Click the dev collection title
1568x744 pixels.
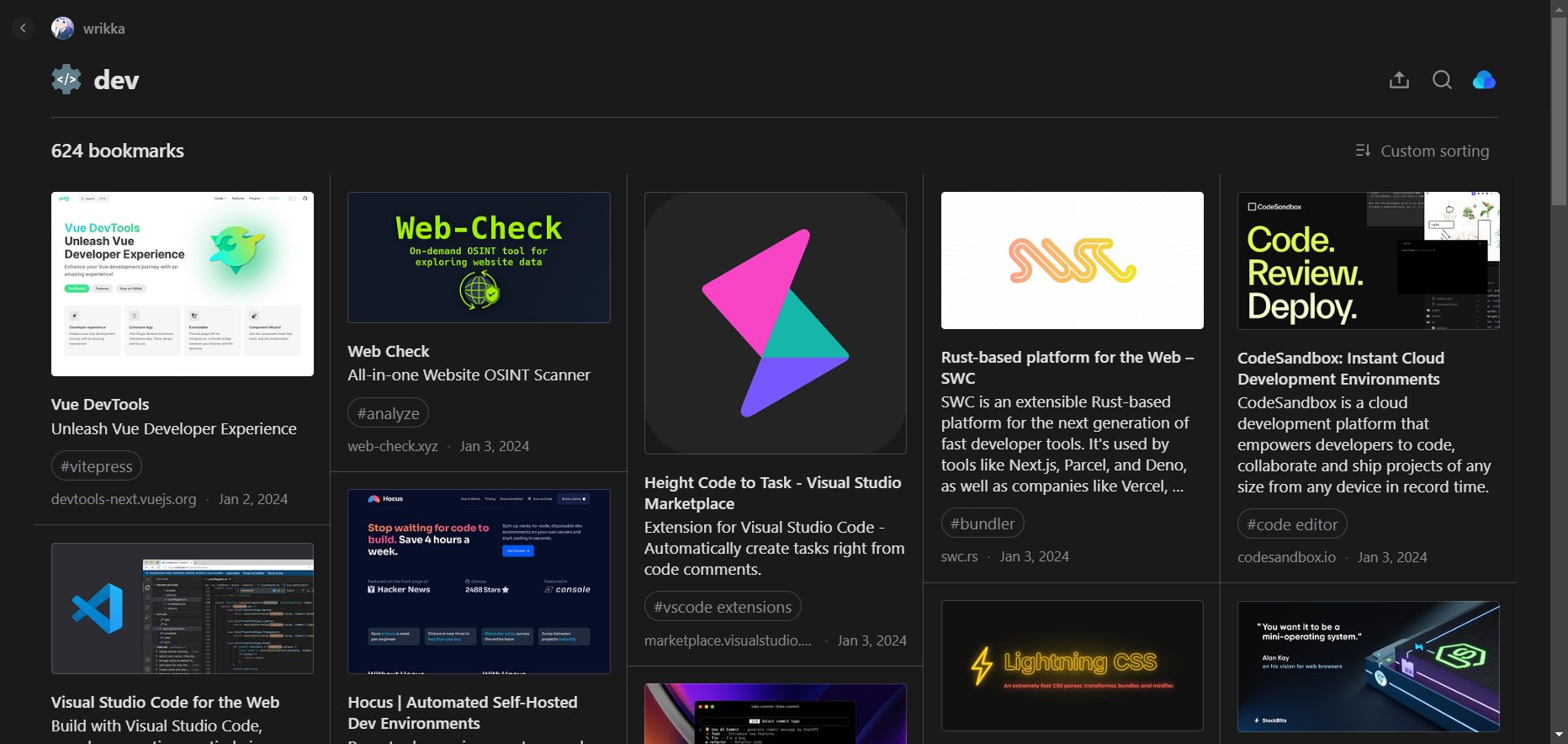click(x=116, y=80)
